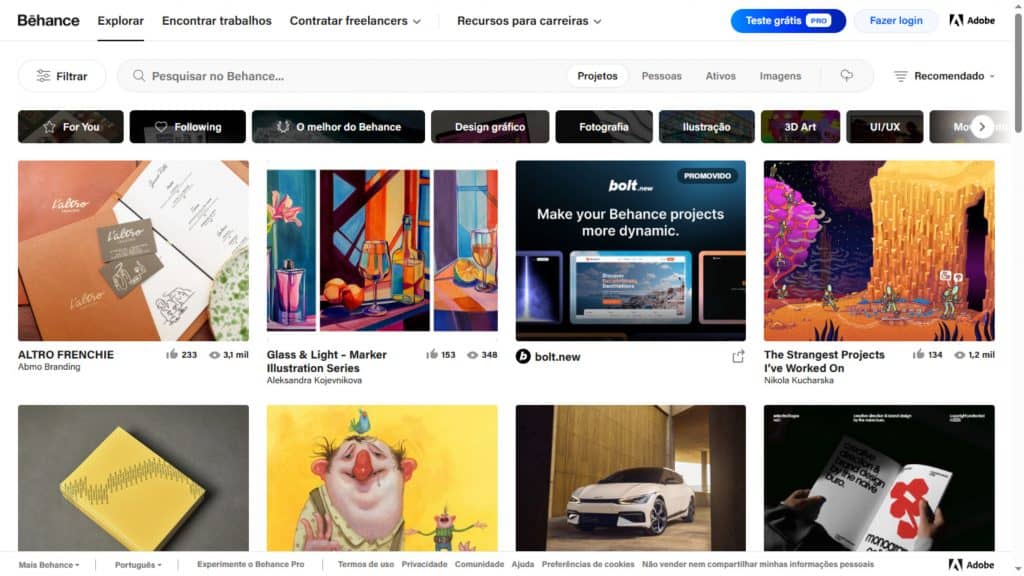Click the bolt.new round avatar icon
This screenshot has height=576, width=1024.
coord(523,357)
